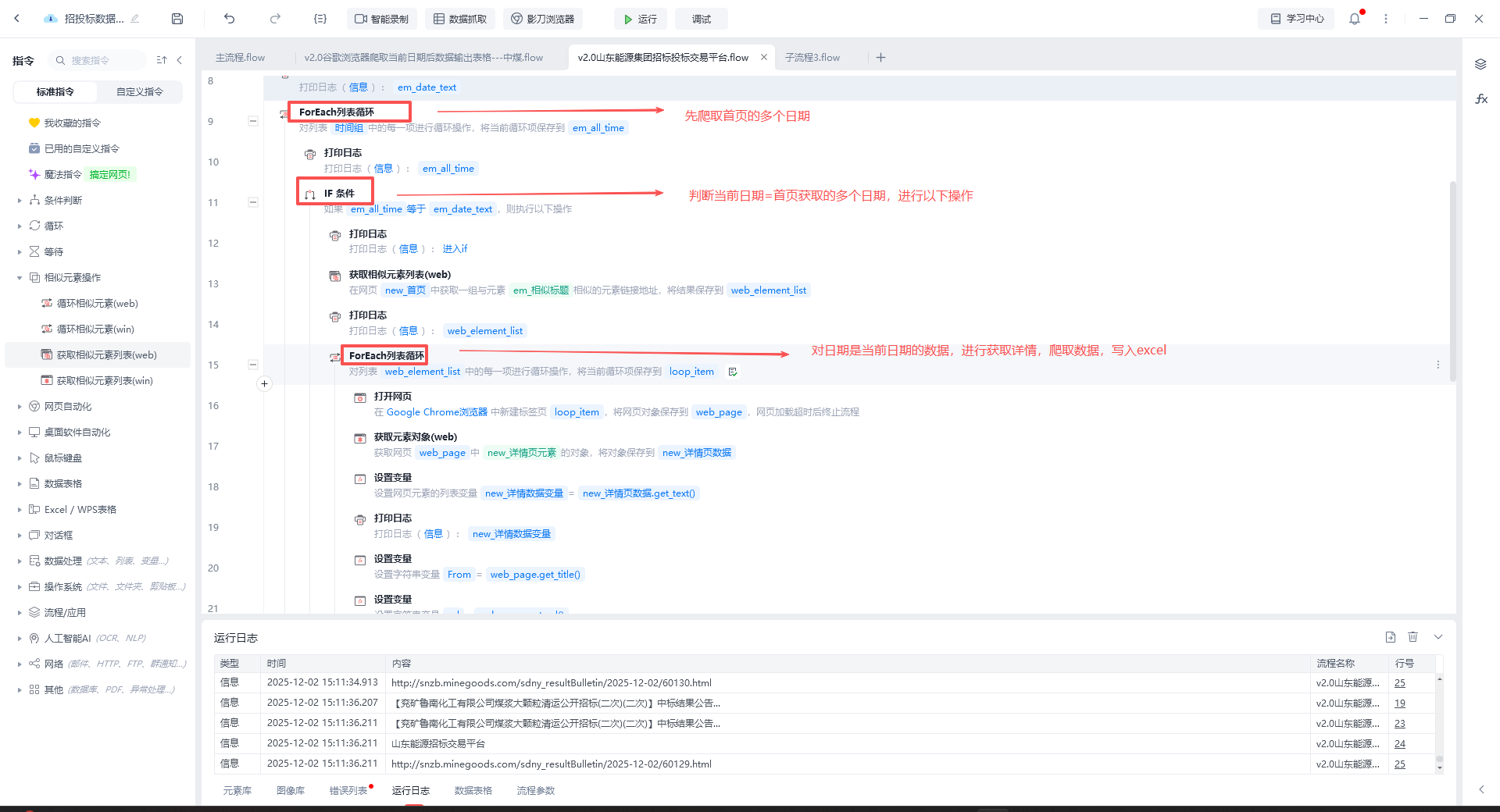Viewport: 1500px width, 812px height.
Task: Collapse the run log panel with chevron
Action: (x=1437, y=637)
